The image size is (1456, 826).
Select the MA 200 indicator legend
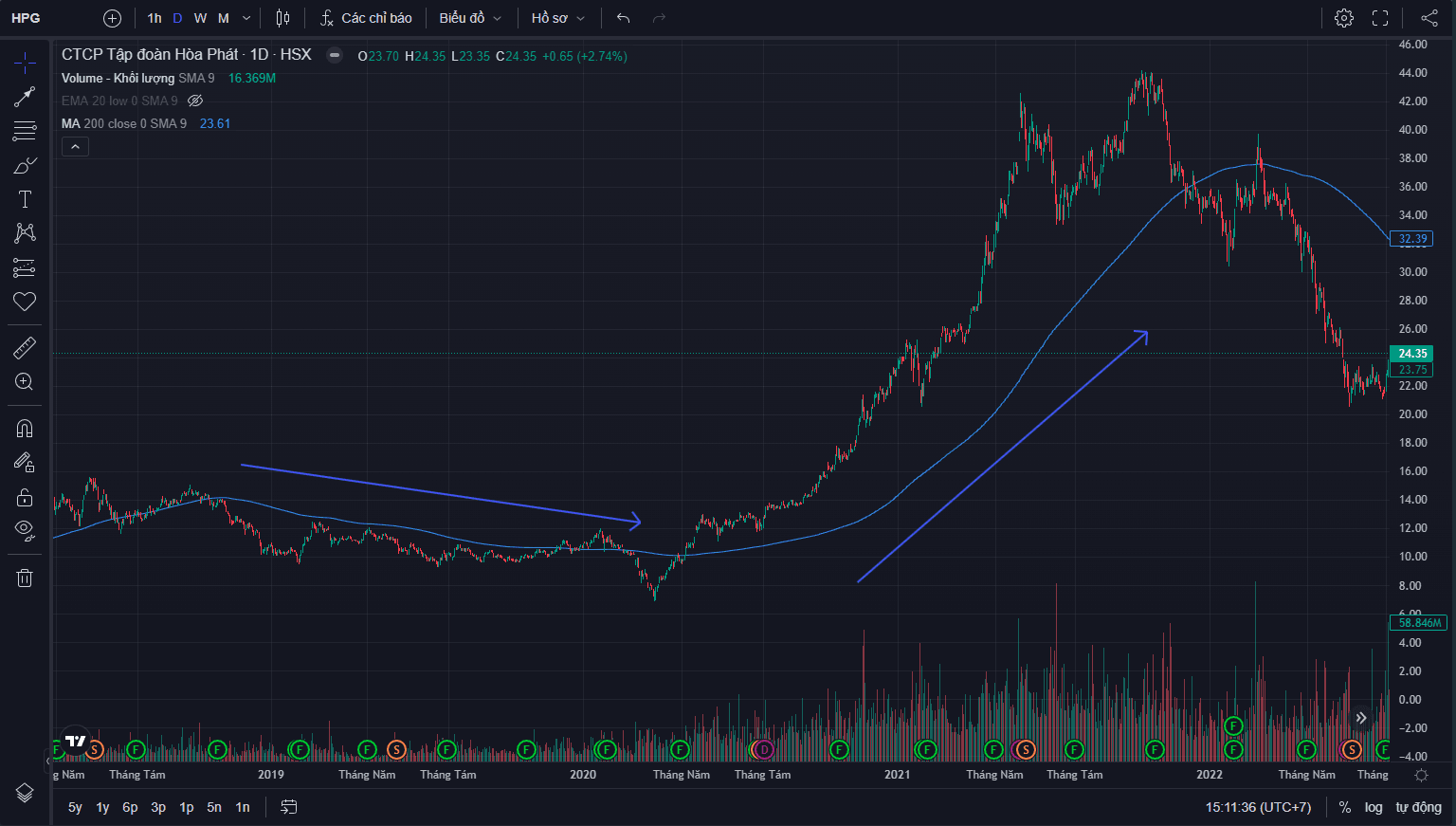[x=124, y=123]
